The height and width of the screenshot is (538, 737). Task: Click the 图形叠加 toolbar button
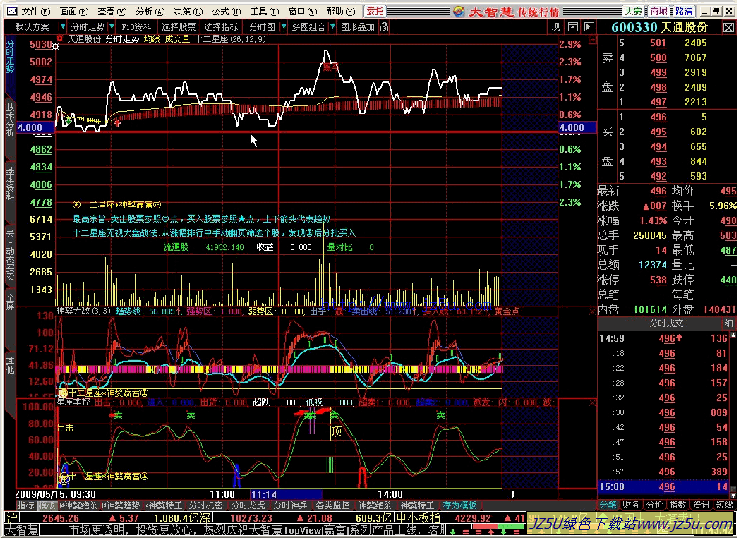point(359,27)
